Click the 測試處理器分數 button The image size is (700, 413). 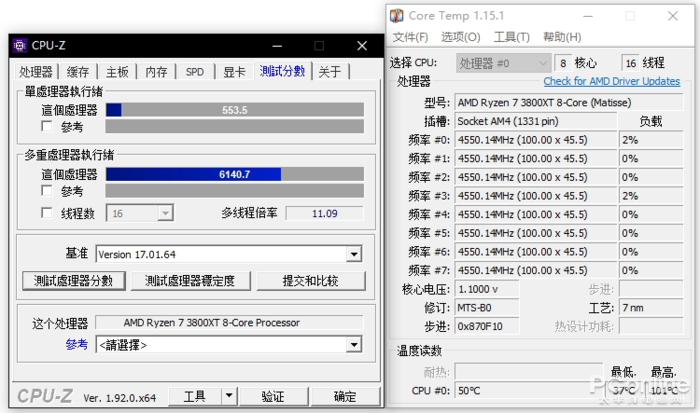click(74, 281)
